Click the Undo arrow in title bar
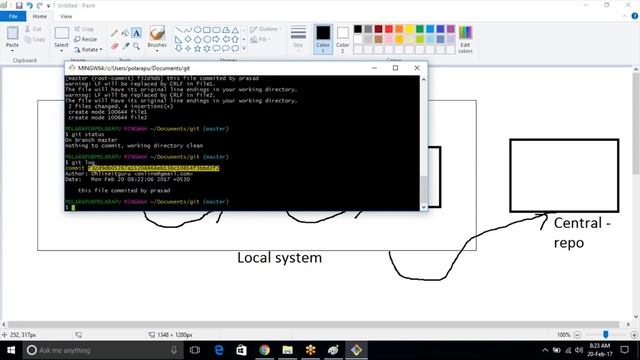Screen dimensions: 640x360 29,5
